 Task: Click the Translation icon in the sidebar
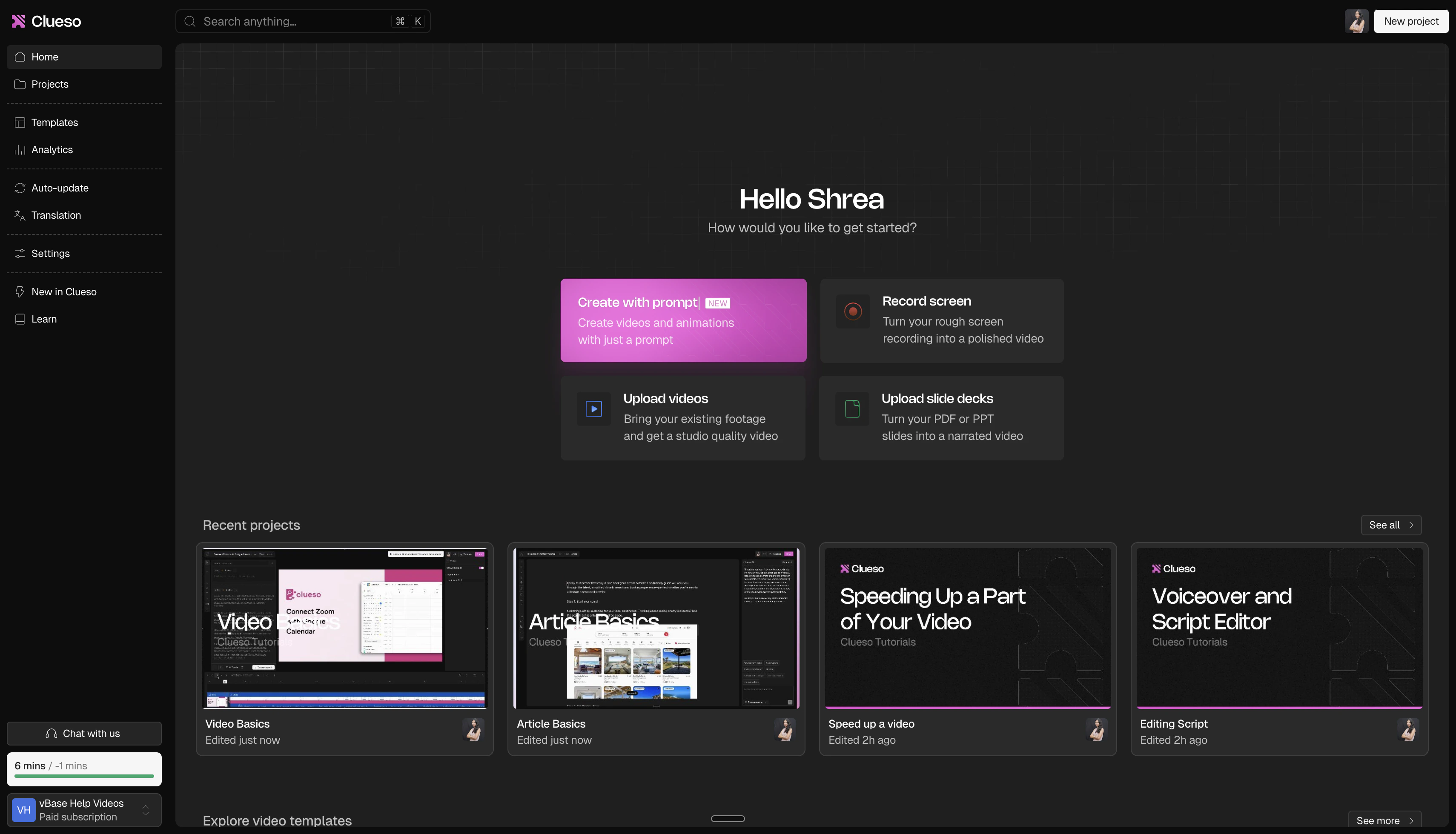coord(20,215)
